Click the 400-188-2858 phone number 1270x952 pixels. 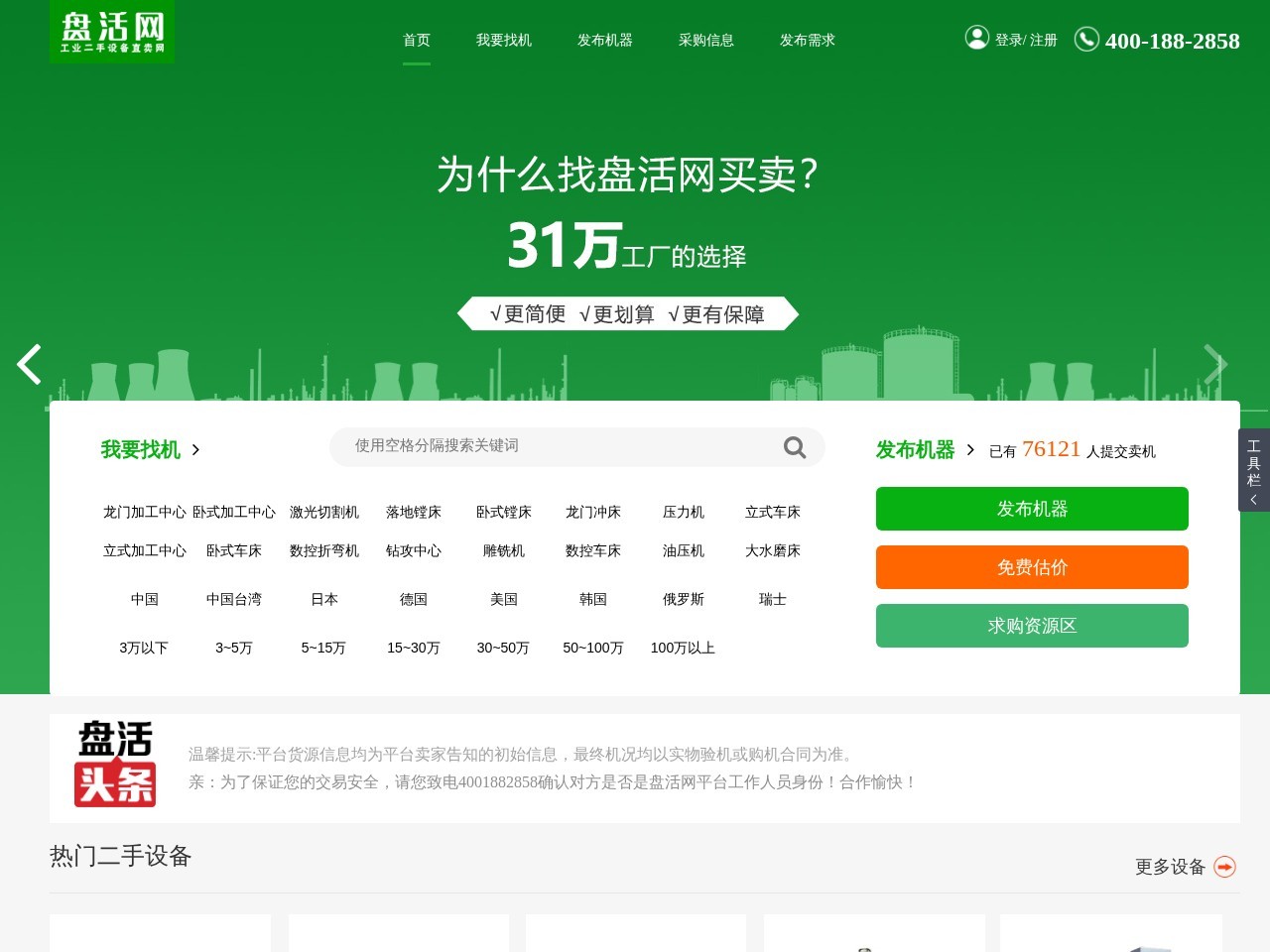pyautogui.click(x=1173, y=41)
